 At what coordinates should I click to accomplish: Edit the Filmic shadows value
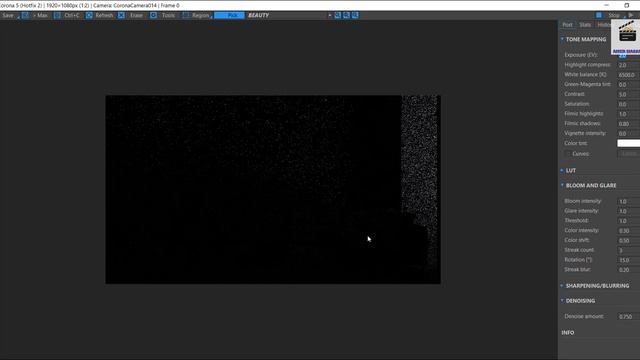pos(629,124)
